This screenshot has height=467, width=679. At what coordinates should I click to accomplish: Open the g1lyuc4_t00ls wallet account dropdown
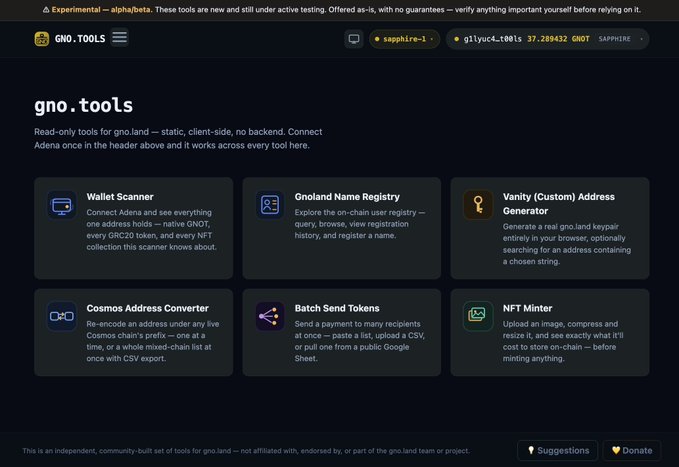click(547, 39)
